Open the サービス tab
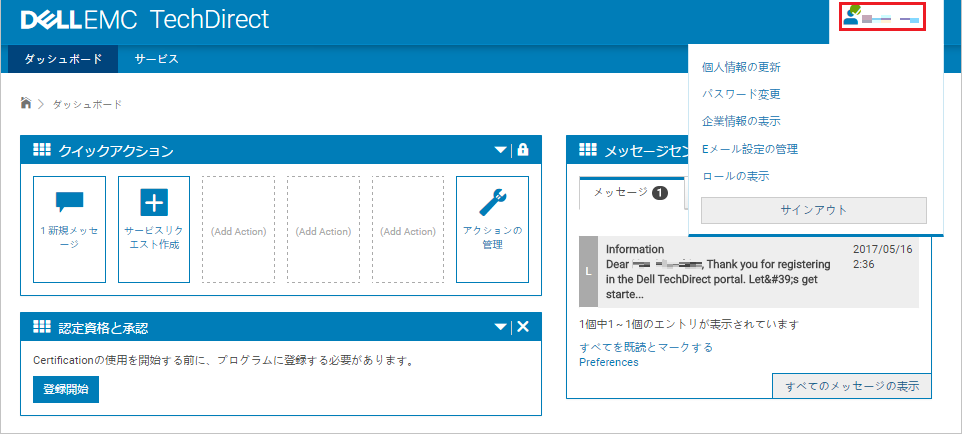 [x=157, y=59]
